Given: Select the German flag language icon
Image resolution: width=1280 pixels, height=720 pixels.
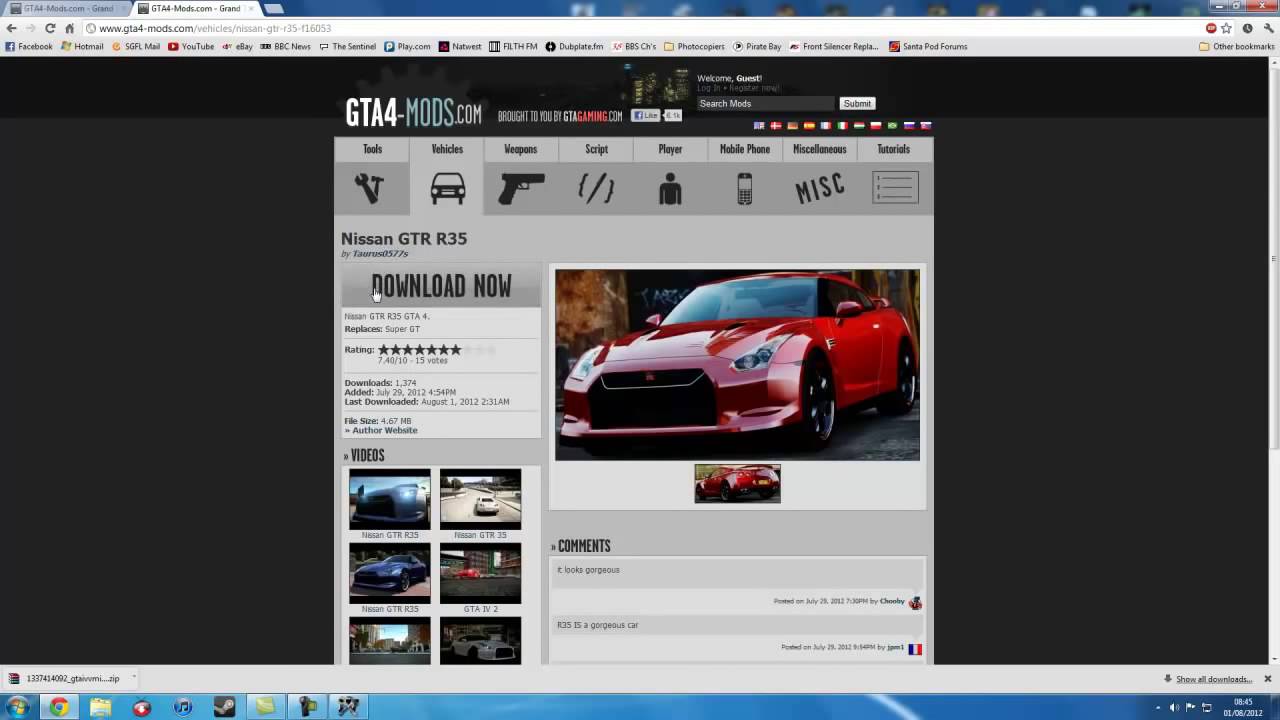Looking at the screenshot, I should 792,126.
